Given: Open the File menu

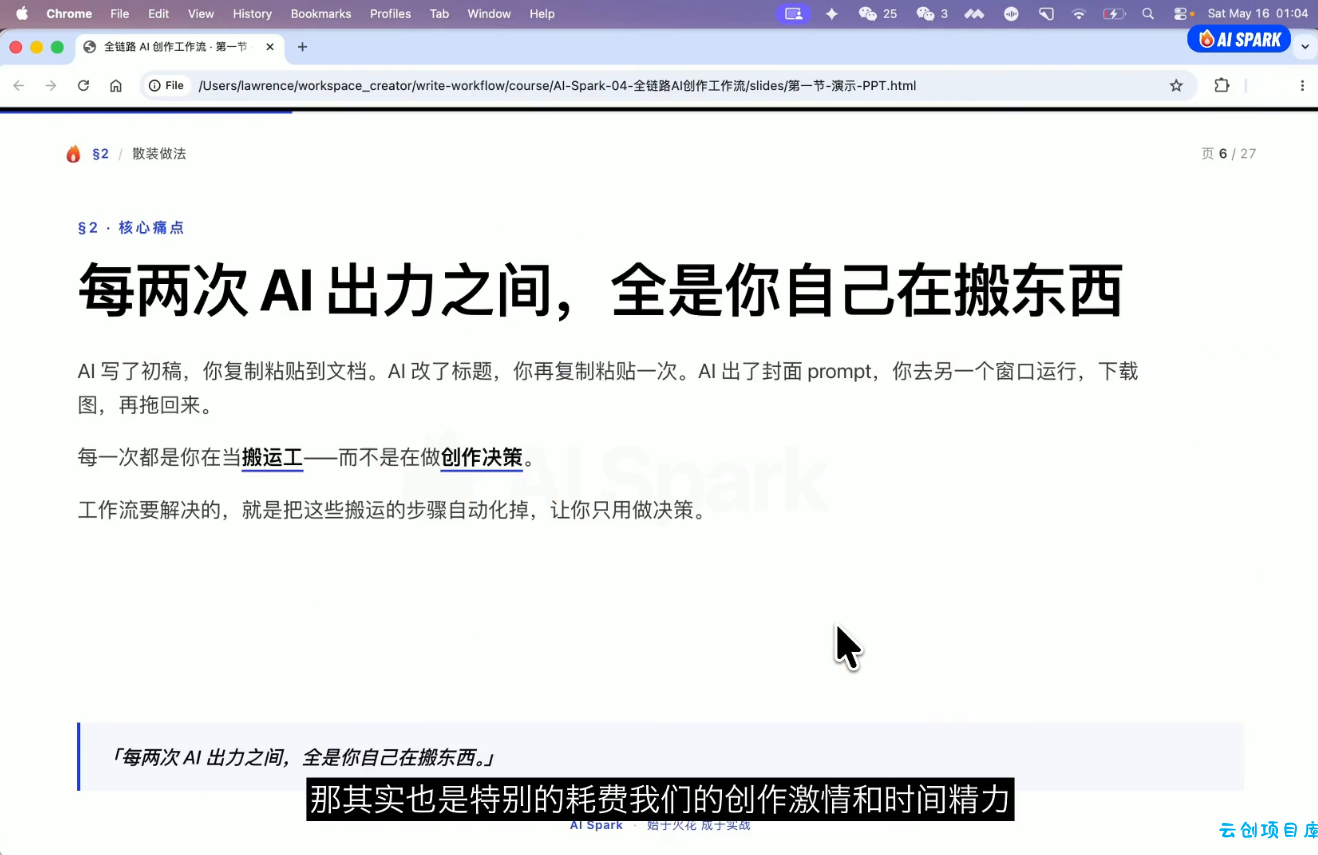Looking at the screenshot, I should coord(119,14).
